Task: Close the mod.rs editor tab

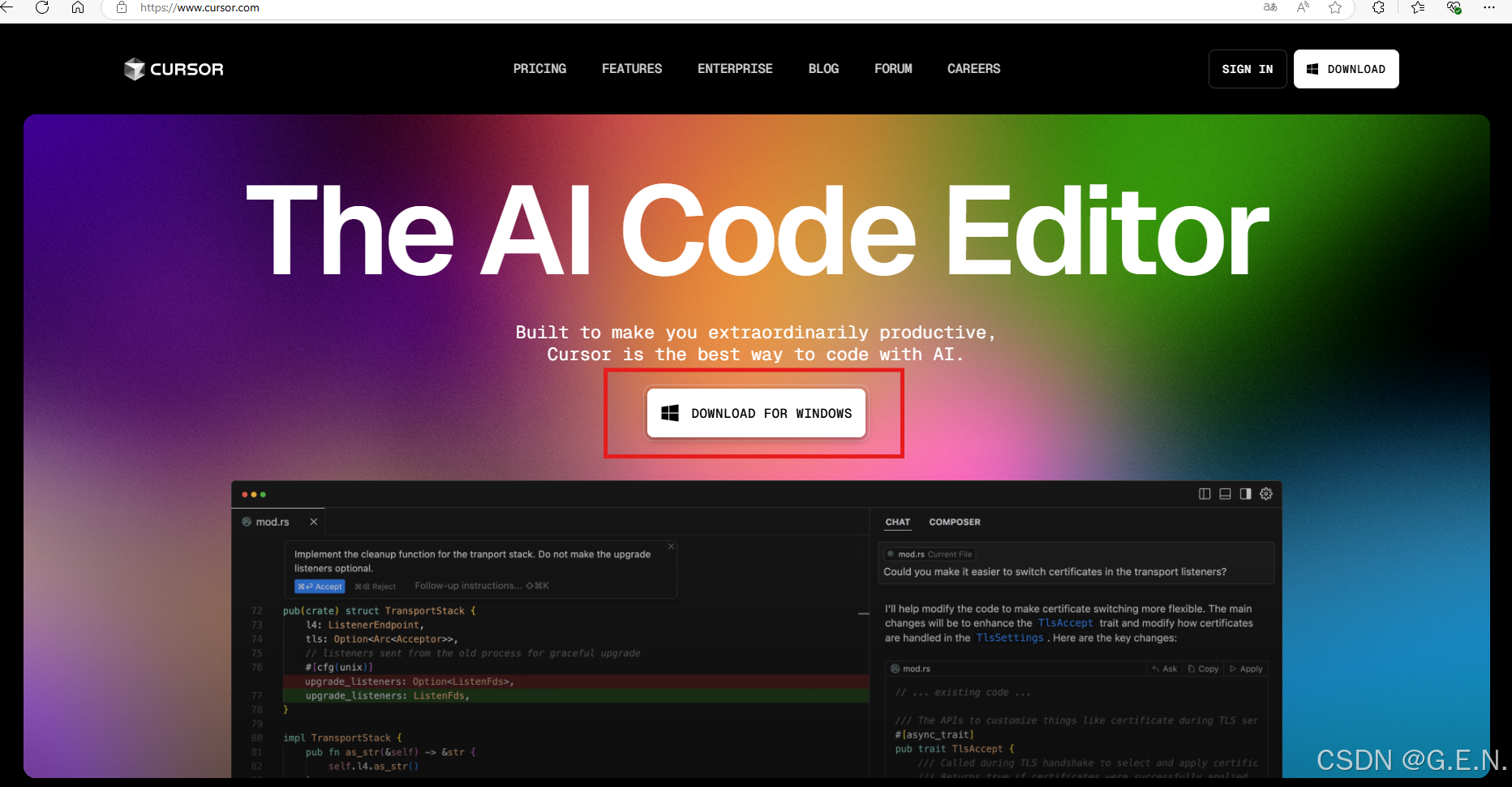Action: [x=313, y=522]
